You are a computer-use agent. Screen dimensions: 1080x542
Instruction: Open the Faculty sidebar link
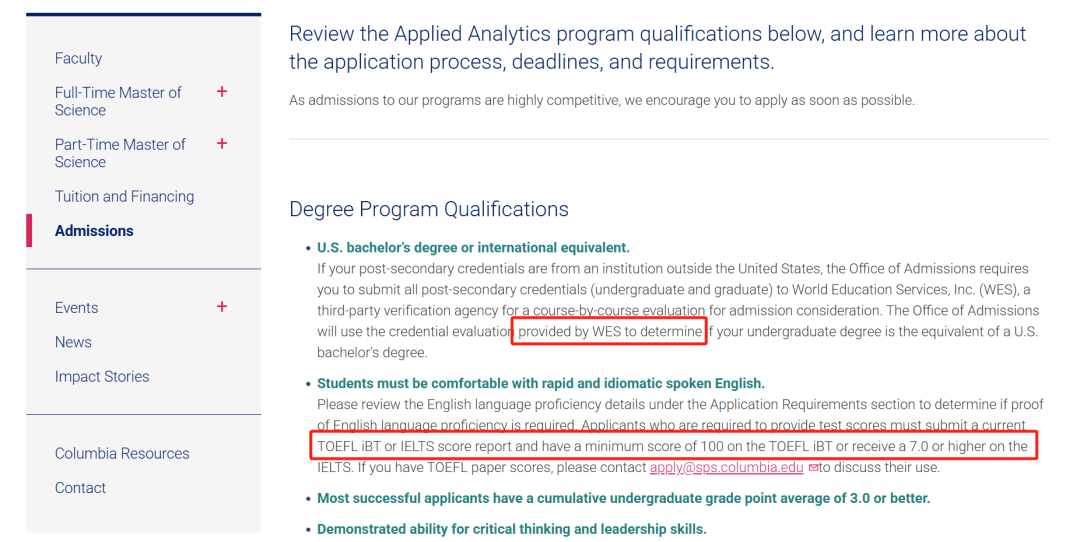pos(79,59)
